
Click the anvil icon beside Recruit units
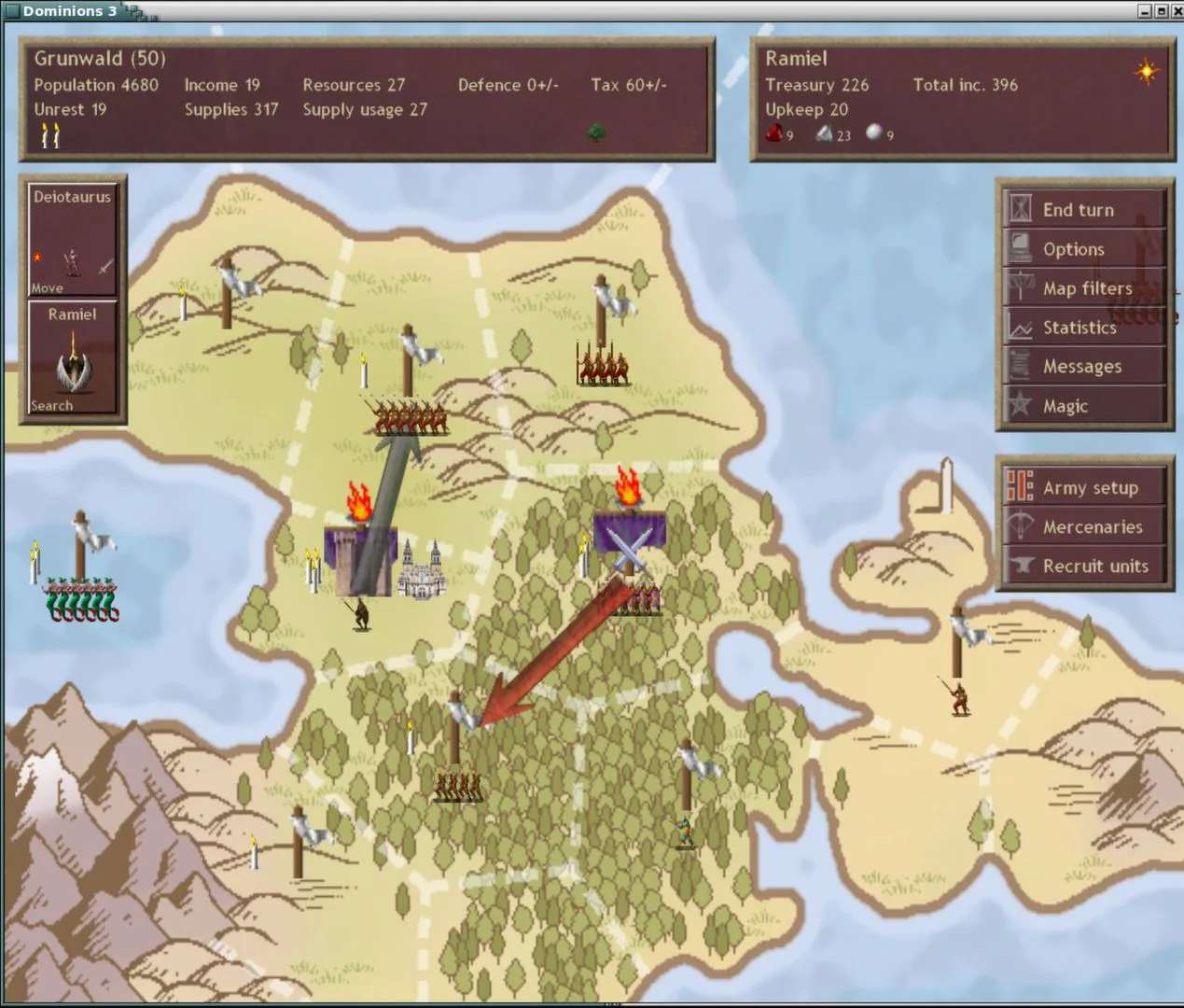click(x=1021, y=565)
